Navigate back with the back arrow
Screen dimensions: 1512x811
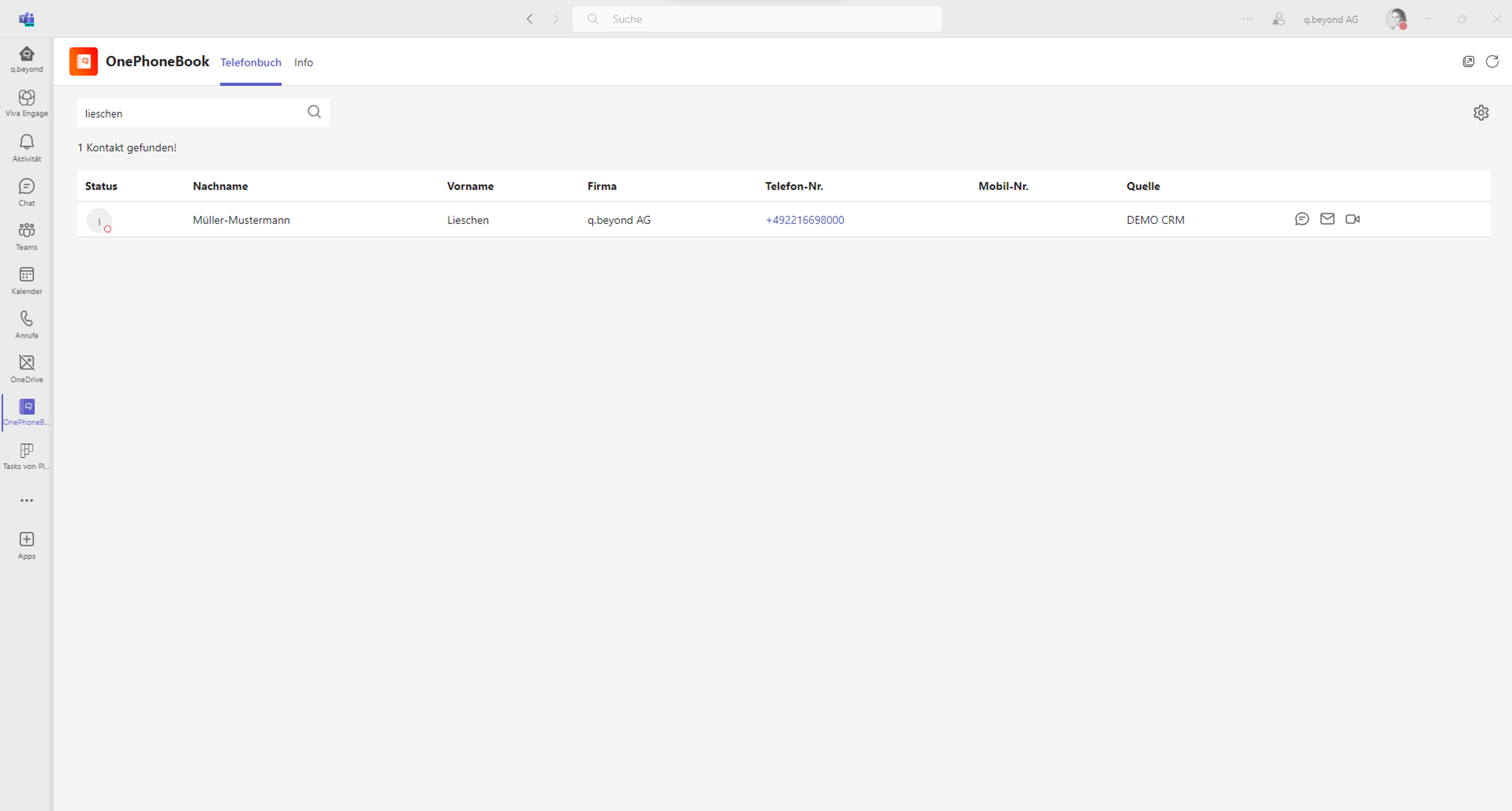[x=530, y=19]
